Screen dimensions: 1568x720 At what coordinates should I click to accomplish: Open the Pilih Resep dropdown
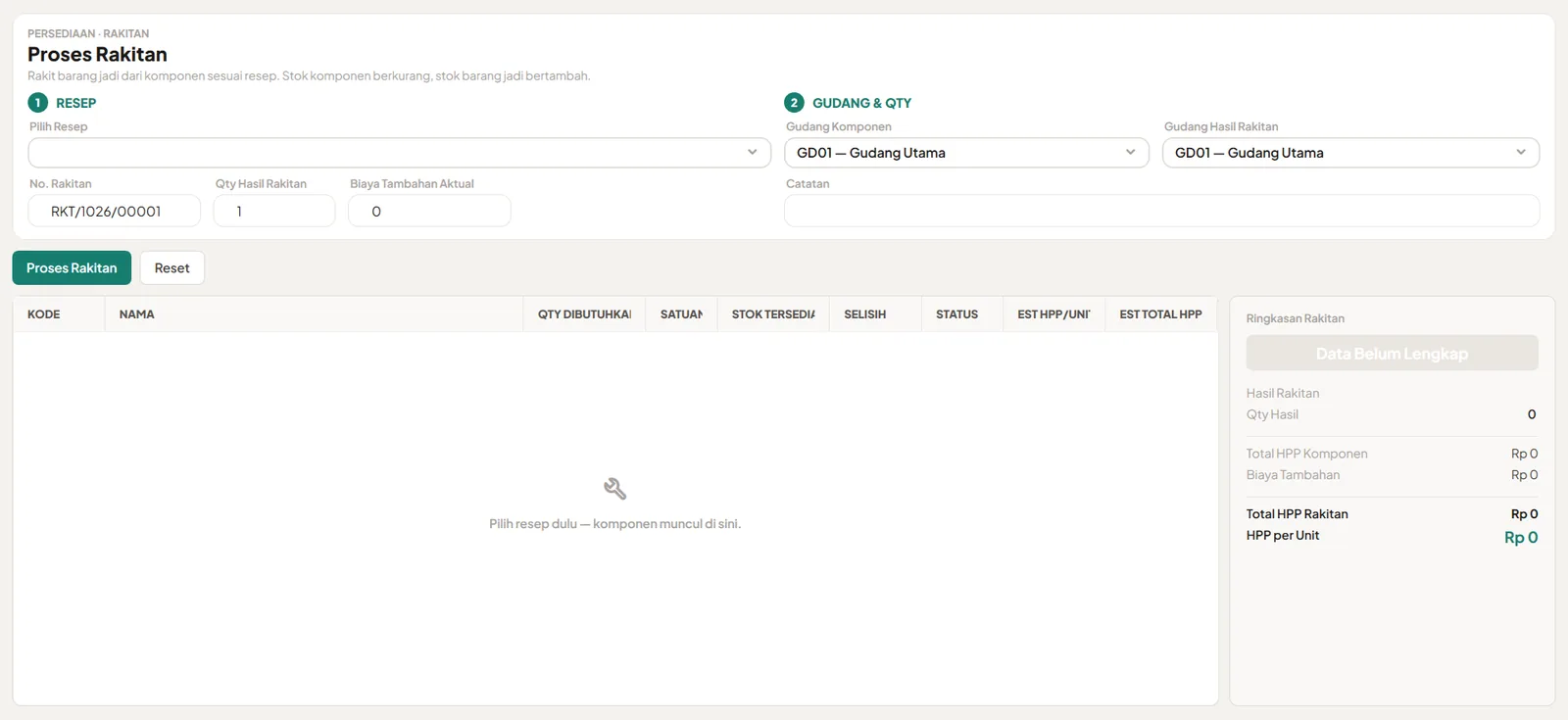click(x=400, y=153)
